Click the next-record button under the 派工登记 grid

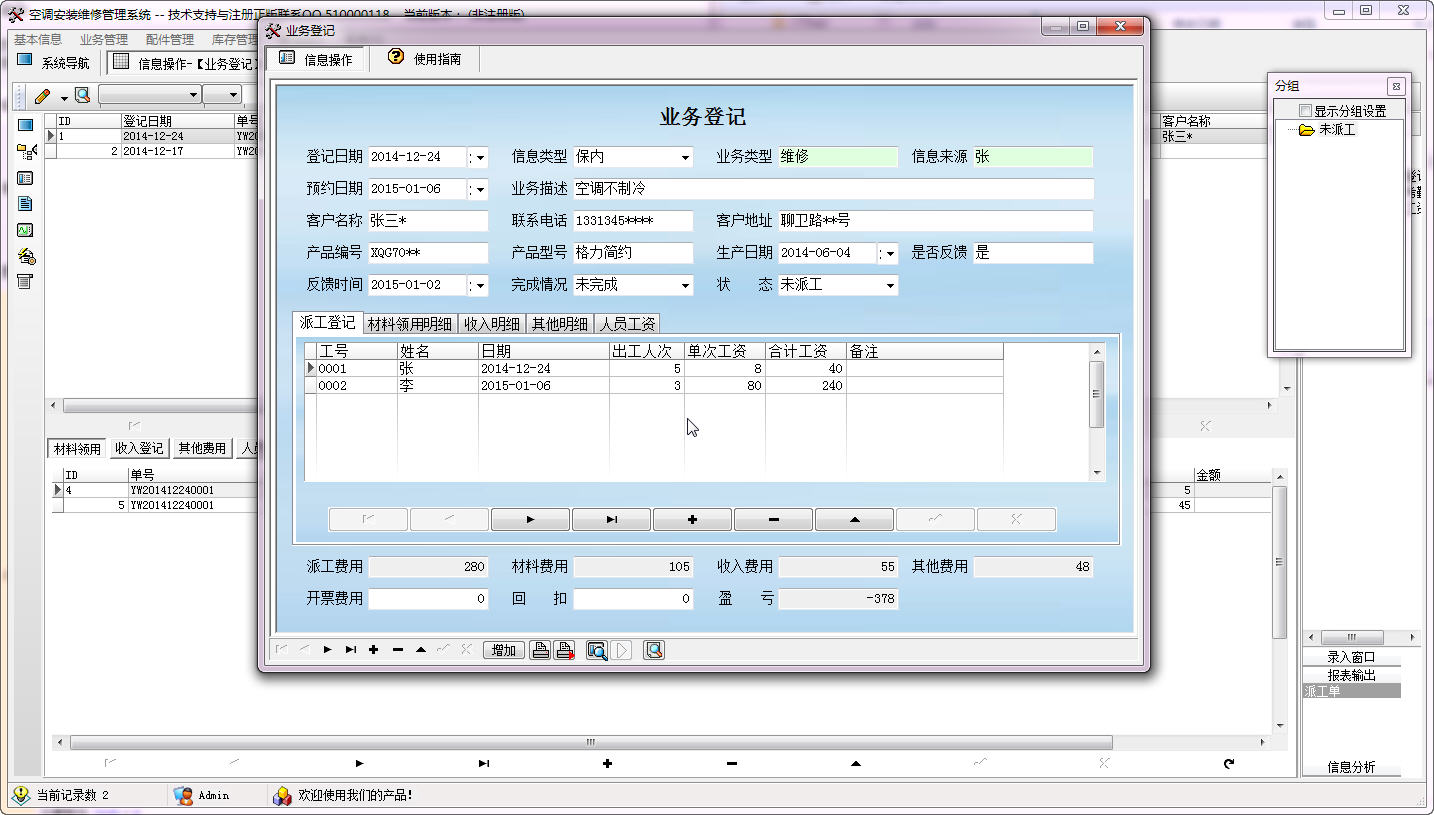point(530,520)
